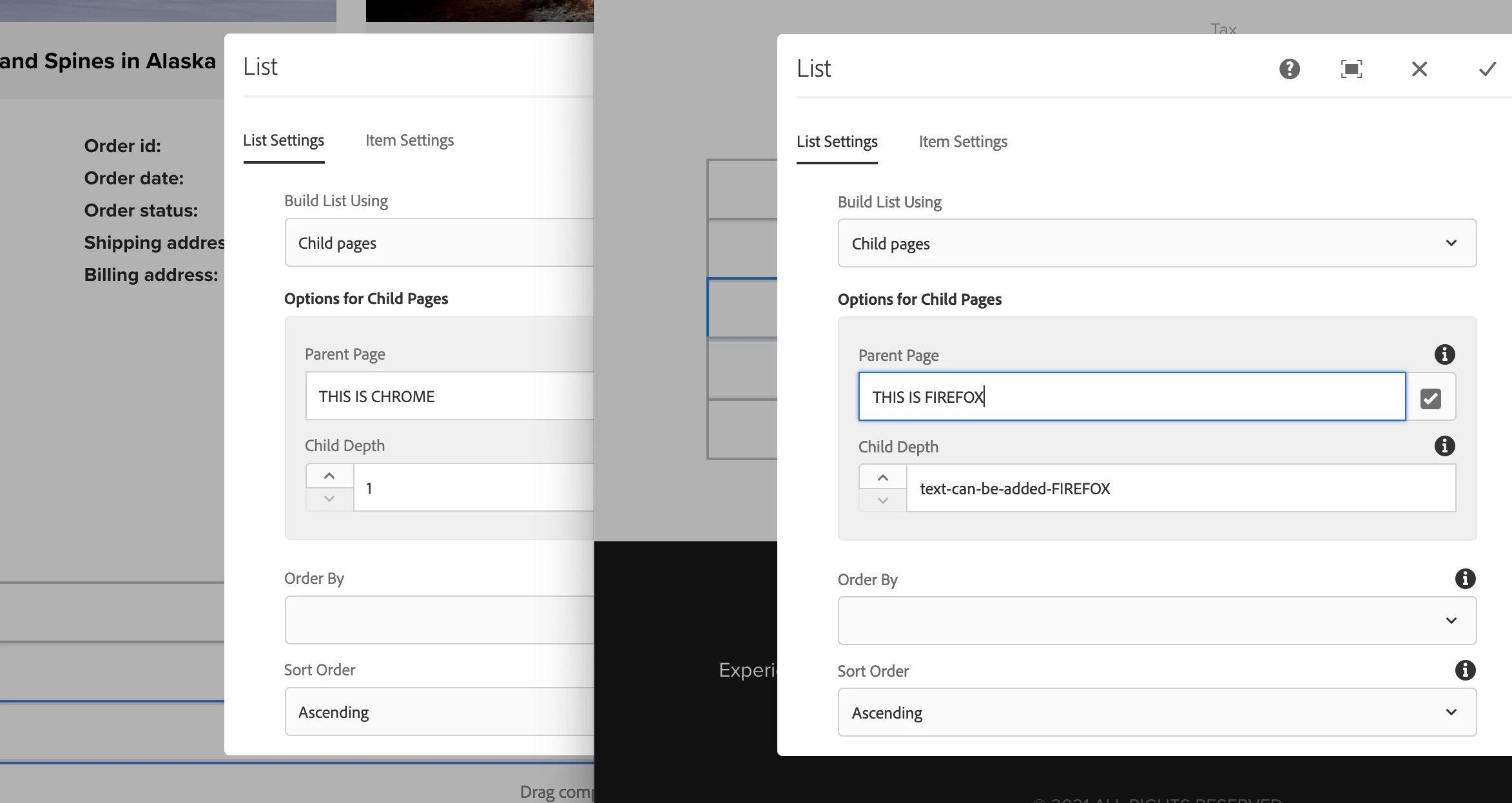Switch to Item Settings tab in the left dialog
Image resolution: width=1512 pixels, height=803 pixels.
pos(409,140)
